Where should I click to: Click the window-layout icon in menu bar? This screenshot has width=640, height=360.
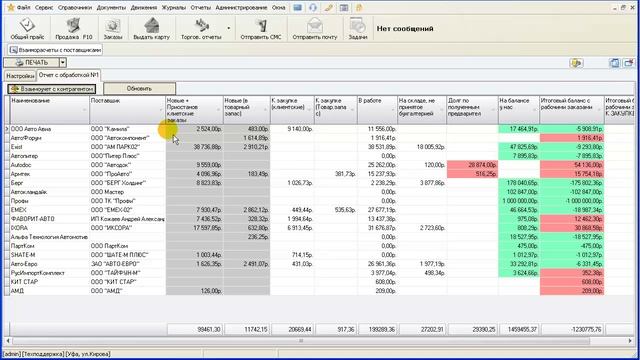tap(344, 7)
